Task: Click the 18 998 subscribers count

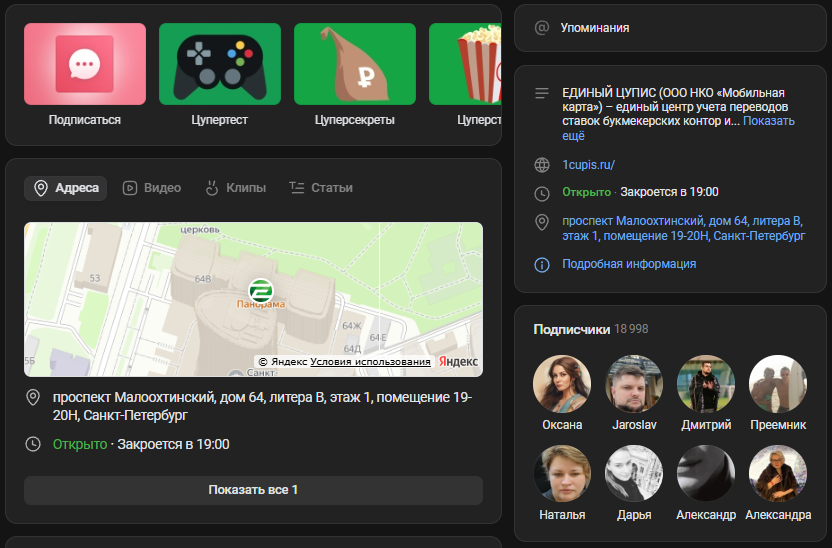Action: tap(631, 329)
